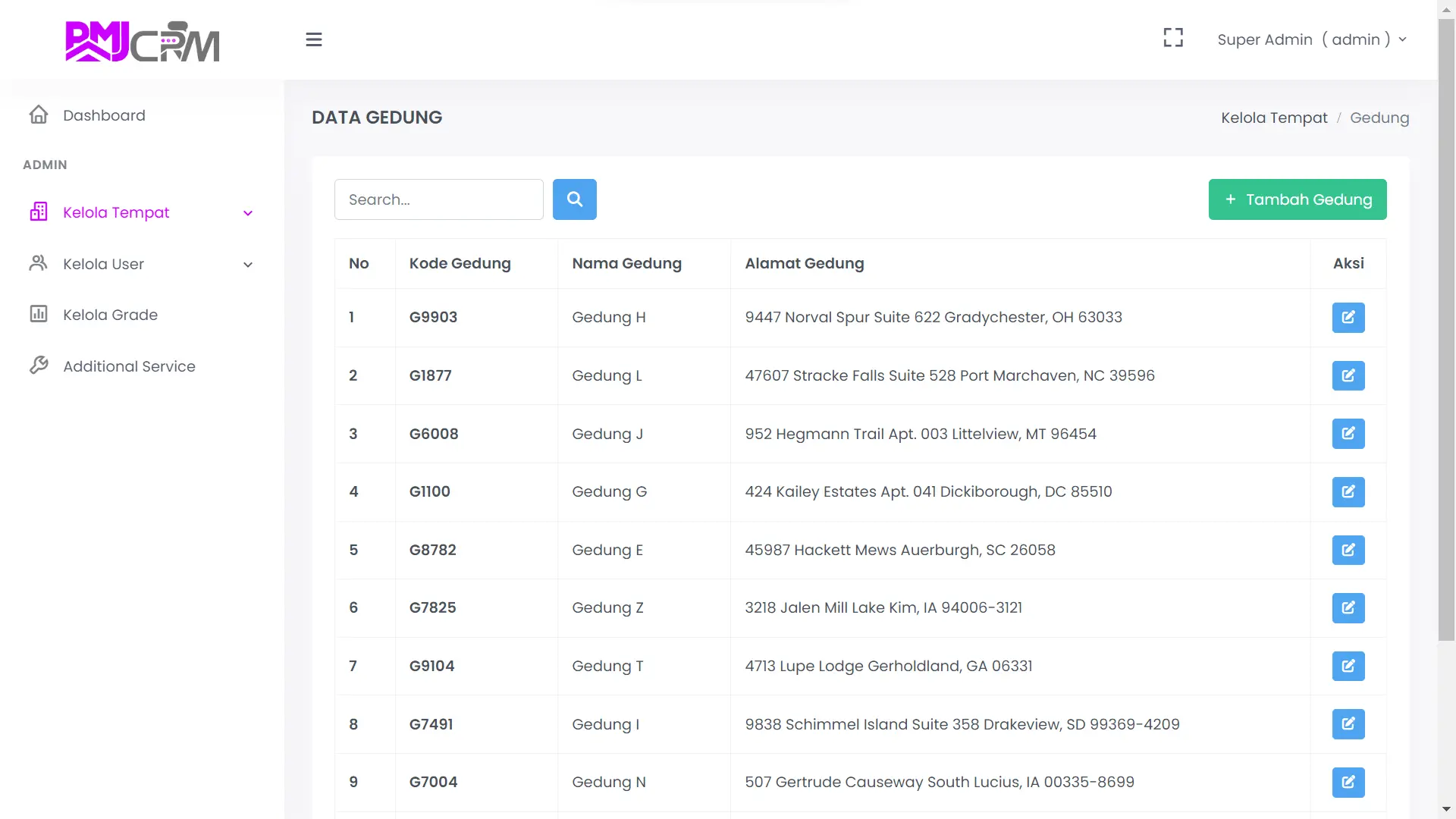The height and width of the screenshot is (819, 1456).
Task: Collapse the Kelola Tempat chevron
Action: [x=248, y=213]
